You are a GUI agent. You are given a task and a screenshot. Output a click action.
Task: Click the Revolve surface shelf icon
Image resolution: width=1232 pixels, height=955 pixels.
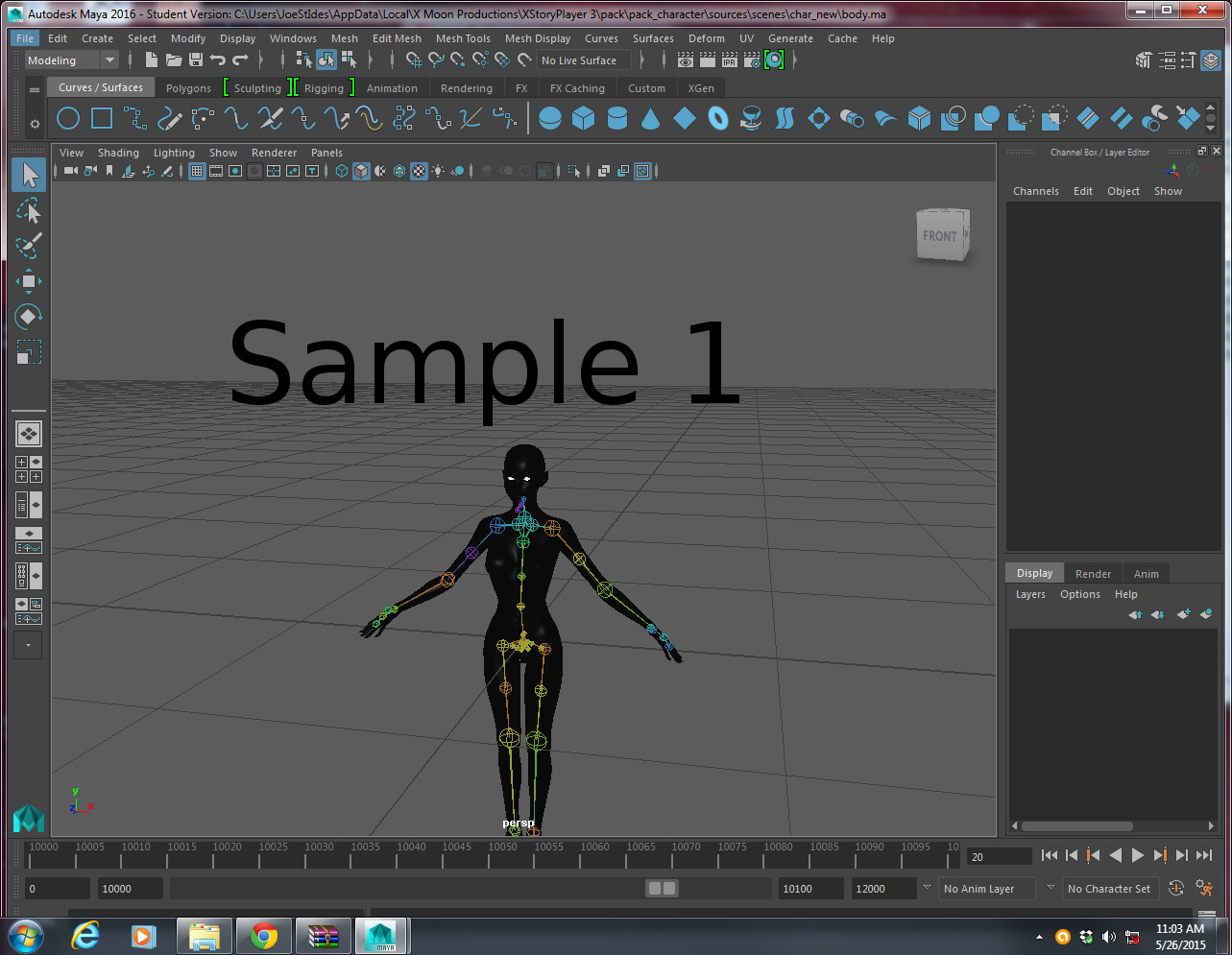pos(752,118)
